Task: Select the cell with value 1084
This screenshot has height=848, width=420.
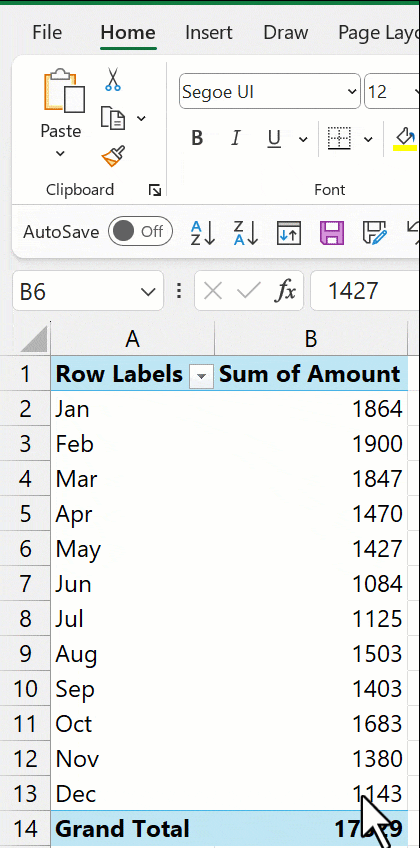Action: point(311,584)
